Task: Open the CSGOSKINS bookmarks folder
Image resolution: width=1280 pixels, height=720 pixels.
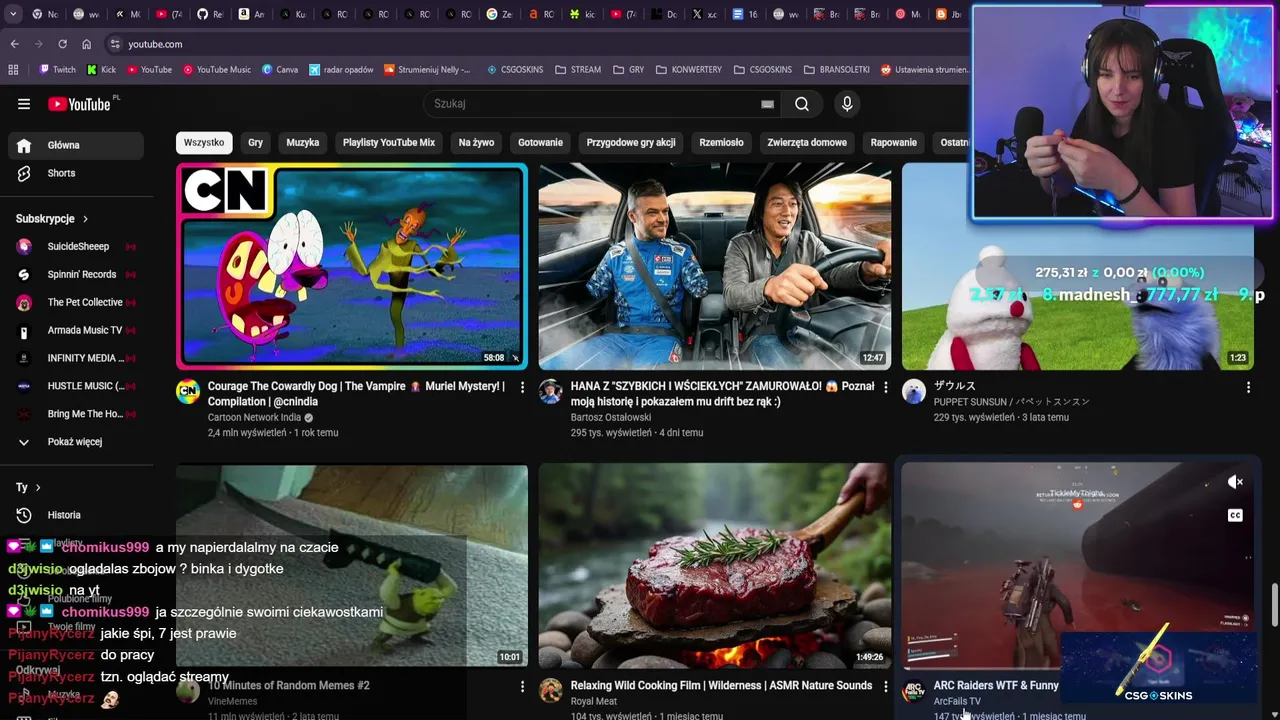Action: (762, 70)
